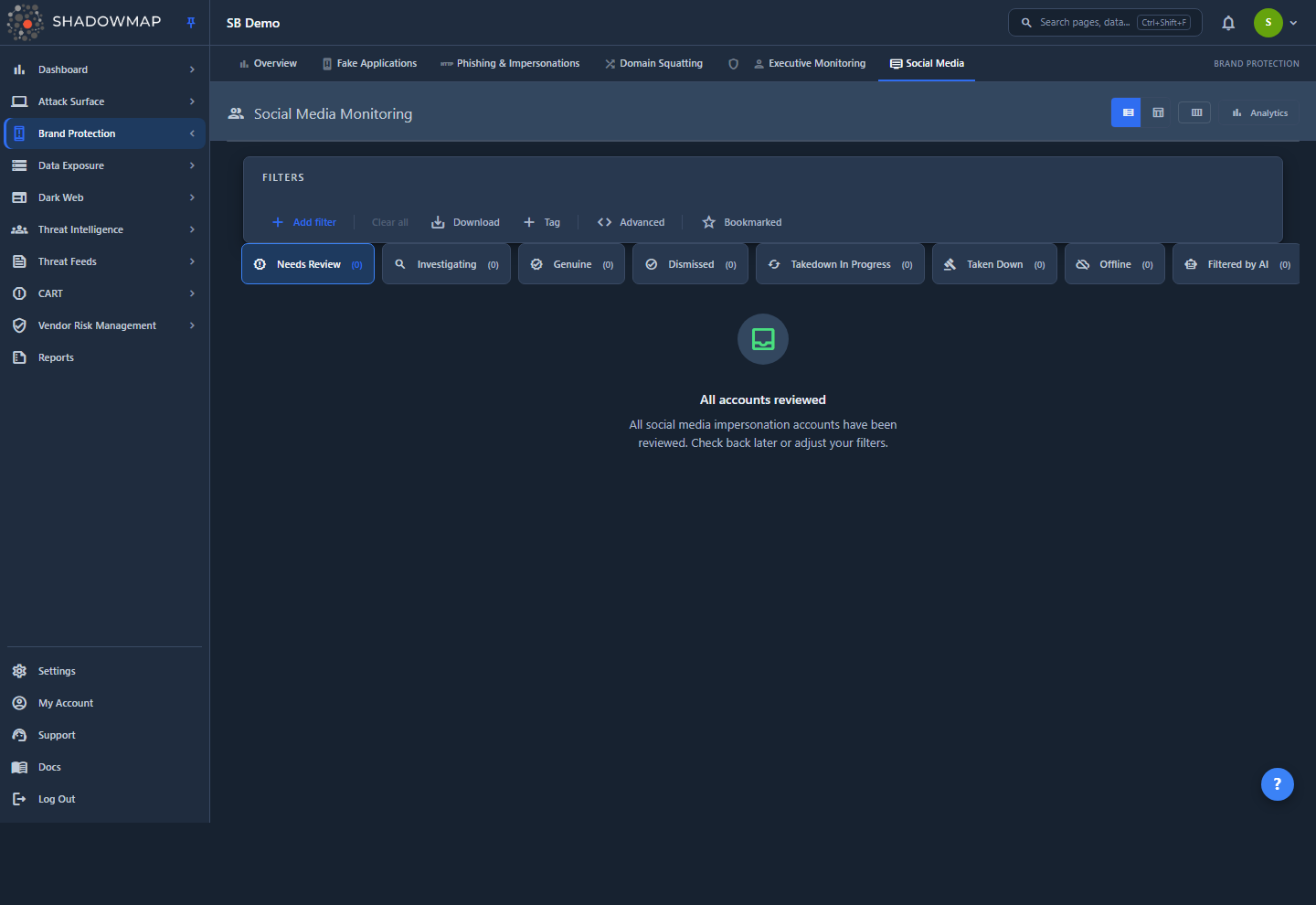Image resolution: width=1316 pixels, height=905 pixels.
Task: Click the Add filter button
Action: [x=304, y=222]
